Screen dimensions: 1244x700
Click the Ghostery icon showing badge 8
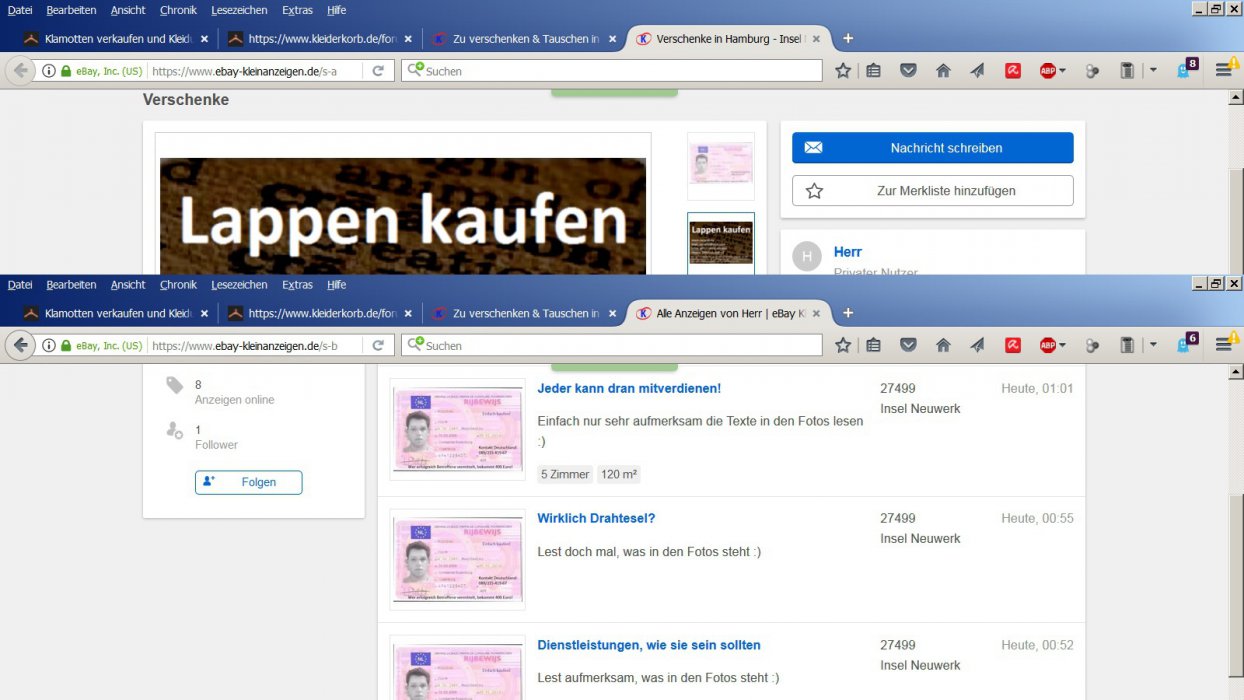tap(1186, 70)
